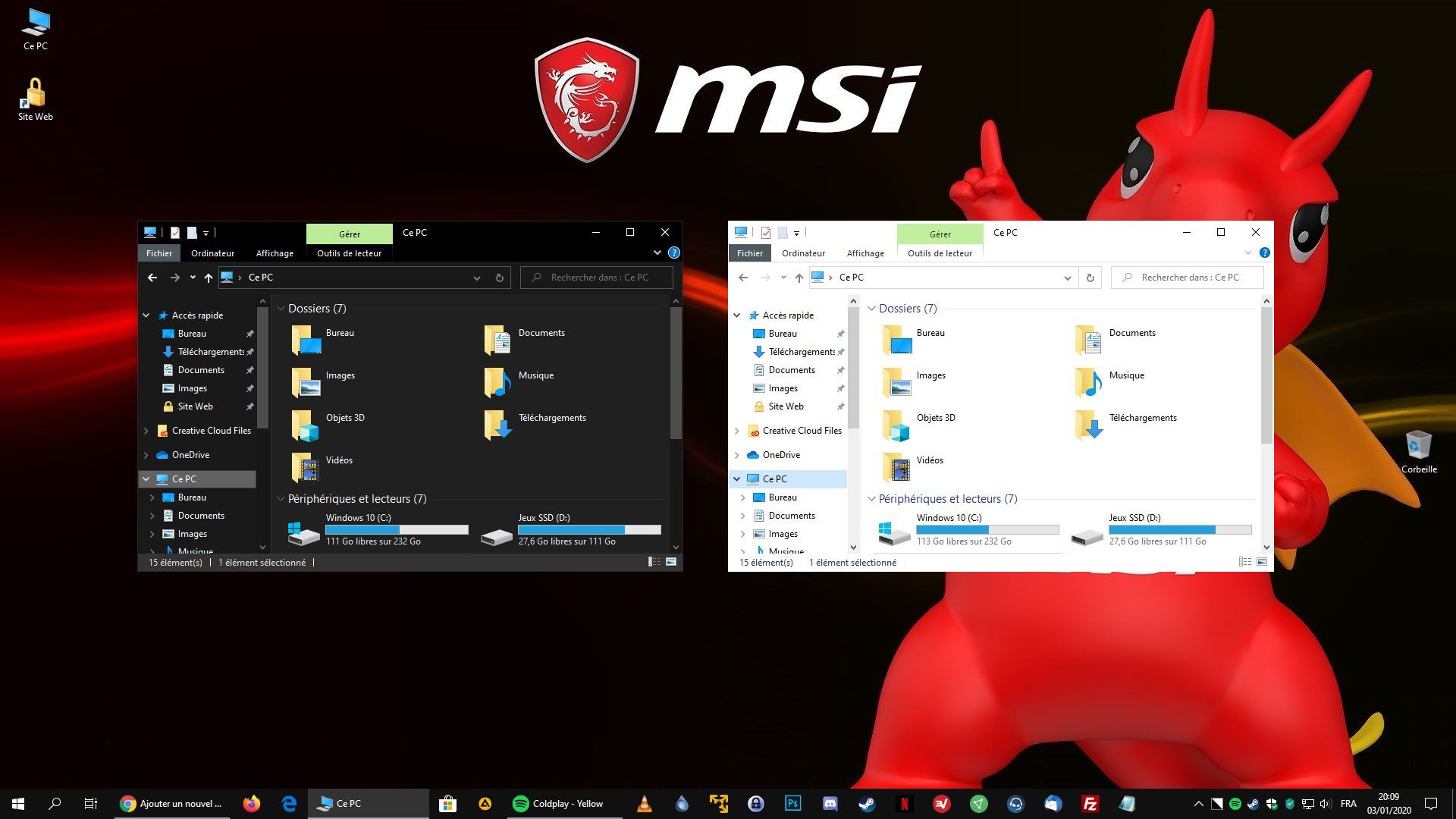Collapse Ce PC node in light window tree

click(736, 479)
